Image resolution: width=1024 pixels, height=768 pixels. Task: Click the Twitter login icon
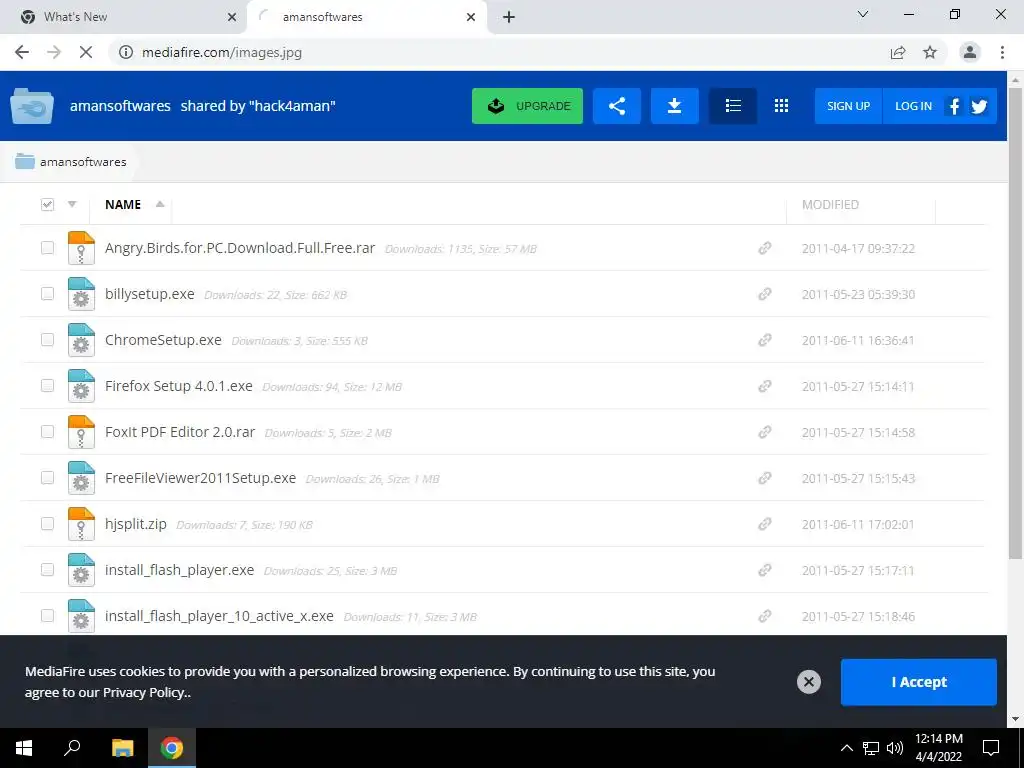tap(978, 106)
